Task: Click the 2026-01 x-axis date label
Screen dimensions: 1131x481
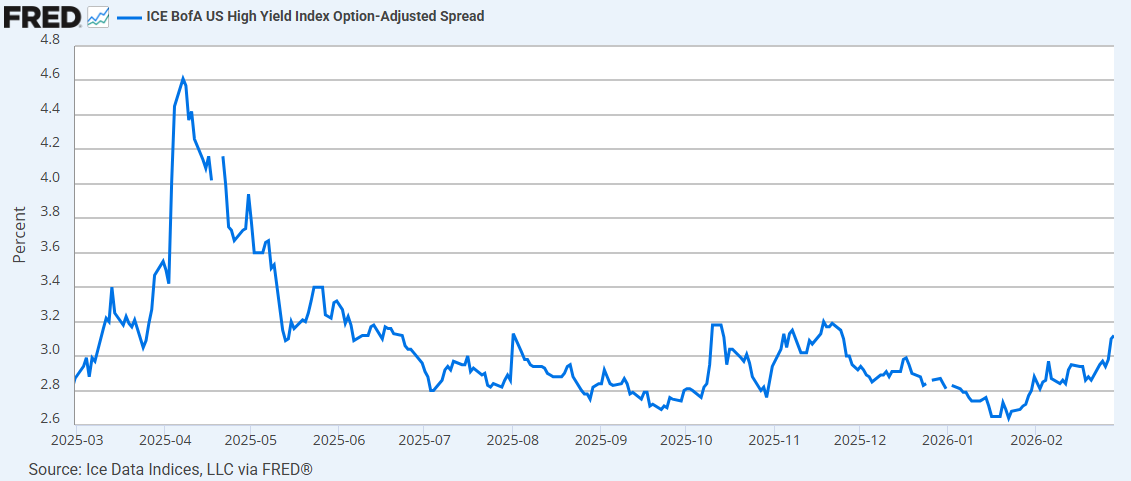Action: (948, 439)
